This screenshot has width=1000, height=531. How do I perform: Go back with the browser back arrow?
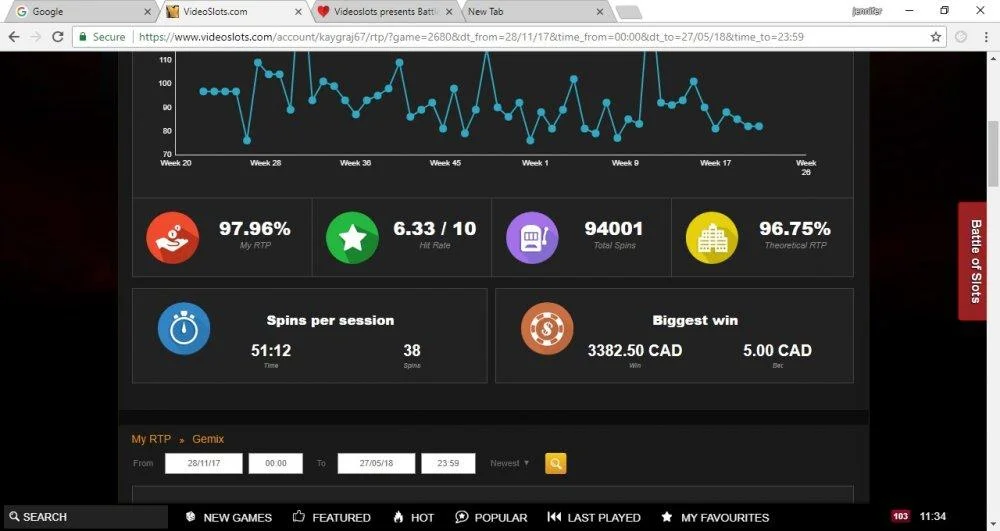pos(14,37)
